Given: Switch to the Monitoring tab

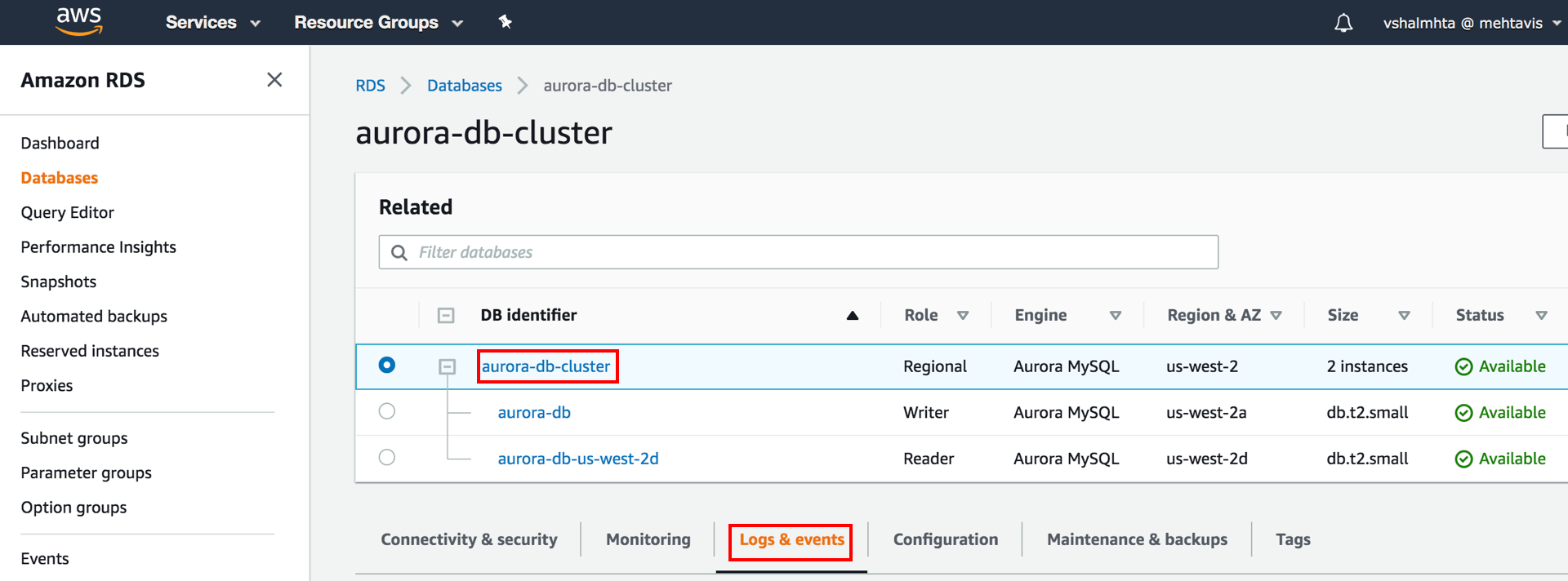Looking at the screenshot, I should [x=648, y=539].
